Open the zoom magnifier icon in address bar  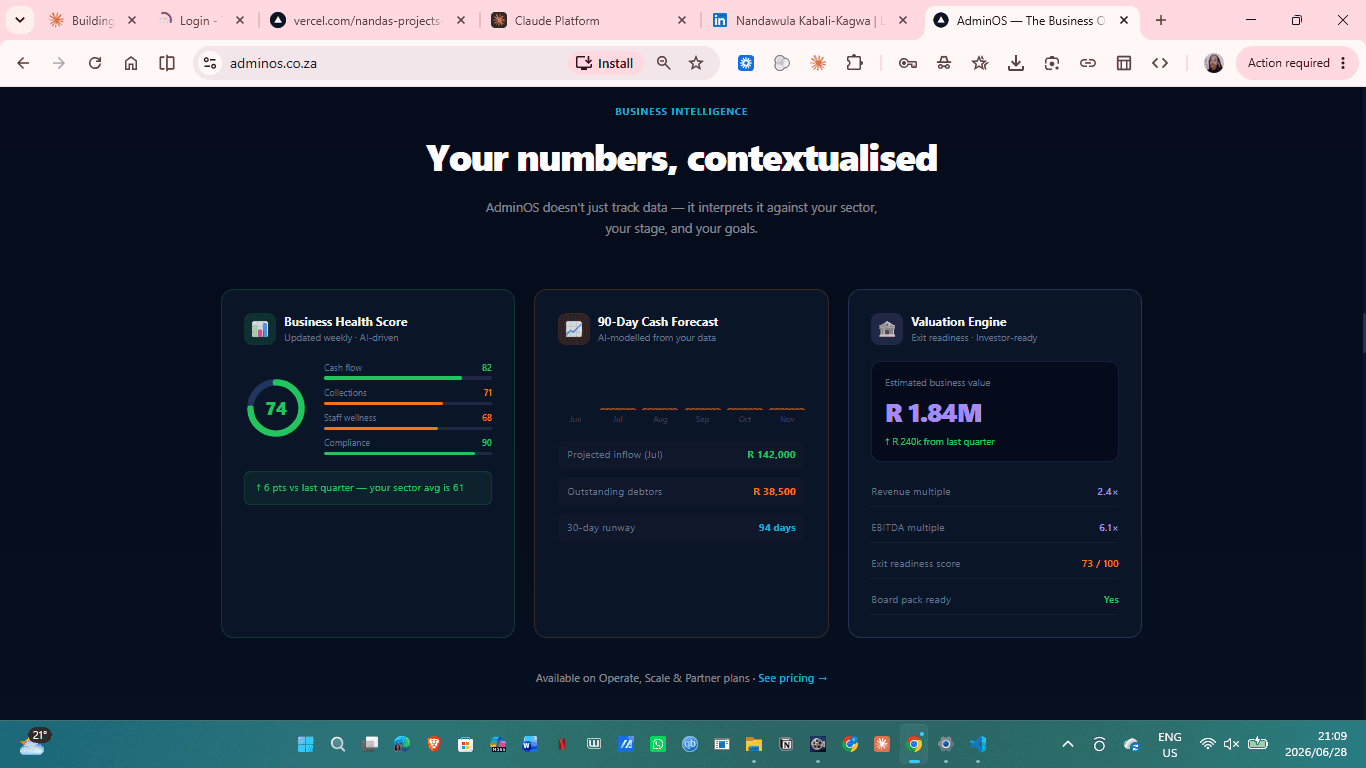[x=664, y=63]
